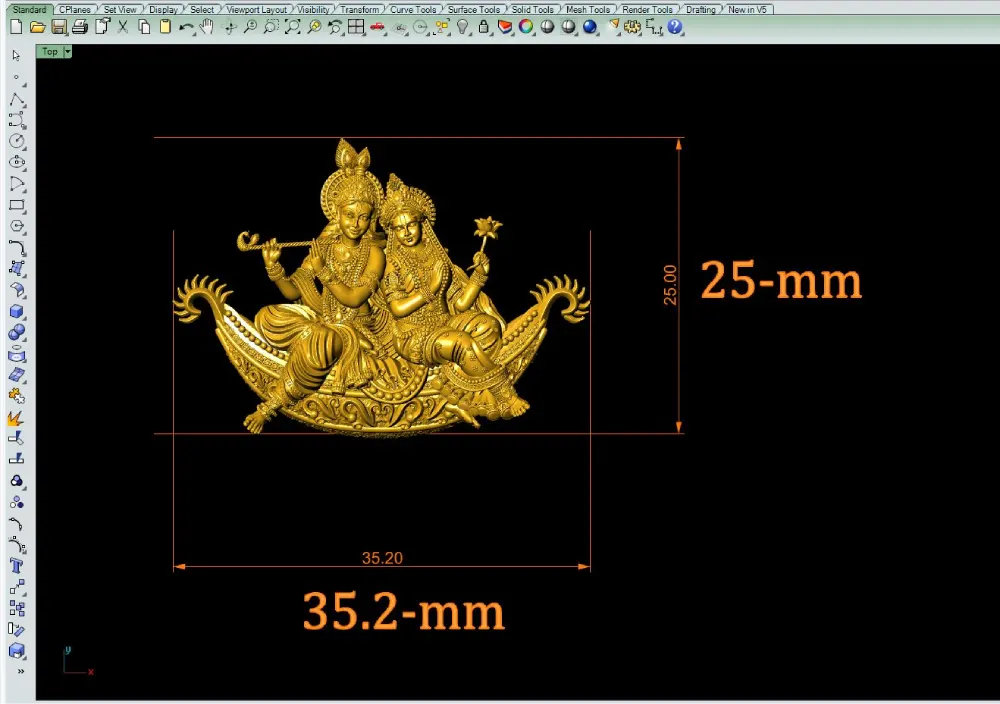Image resolution: width=1000 pixels, height=704 pixels.
Task: Open the Curve Tools tab
Action: [413, 10]
